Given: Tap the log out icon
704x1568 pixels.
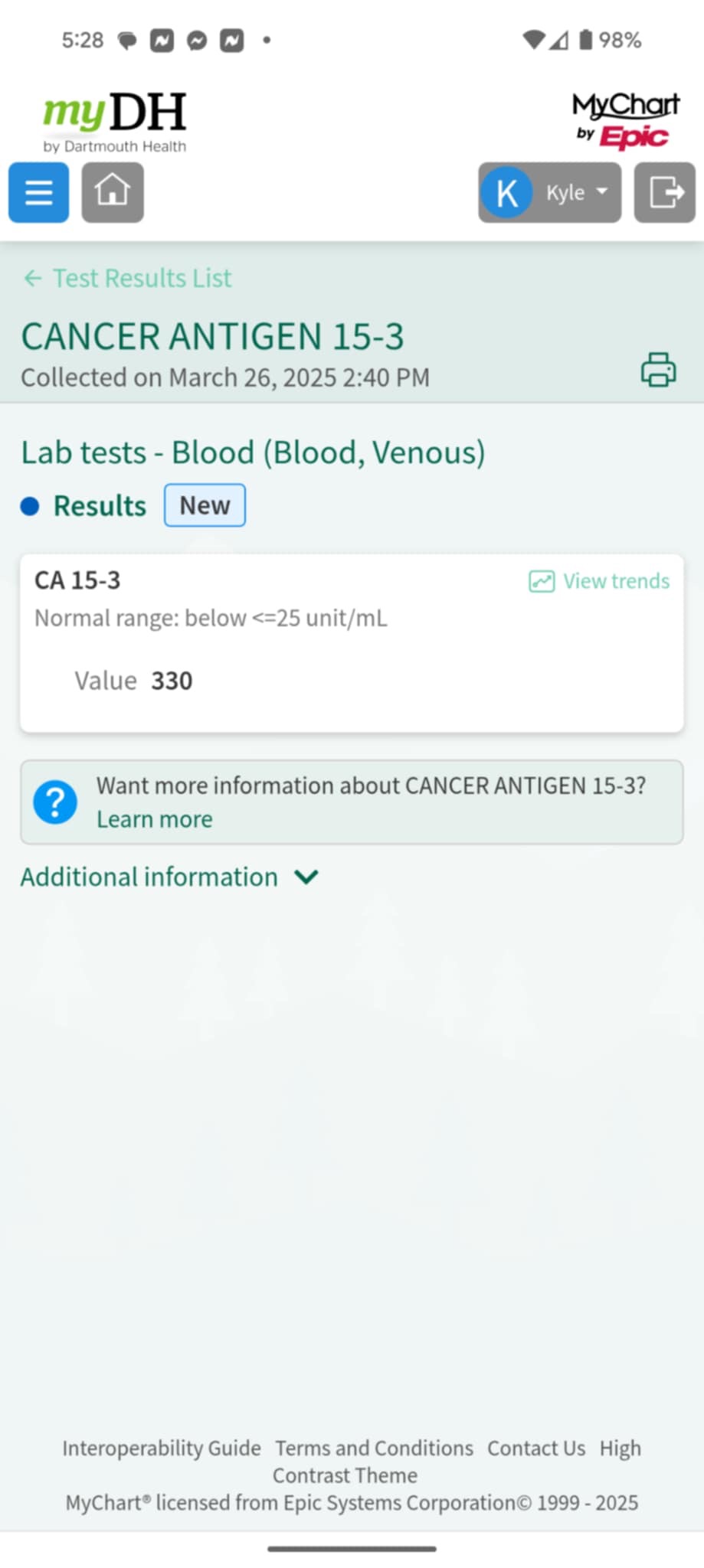Looking at the screenshot, I should (664, 192).
